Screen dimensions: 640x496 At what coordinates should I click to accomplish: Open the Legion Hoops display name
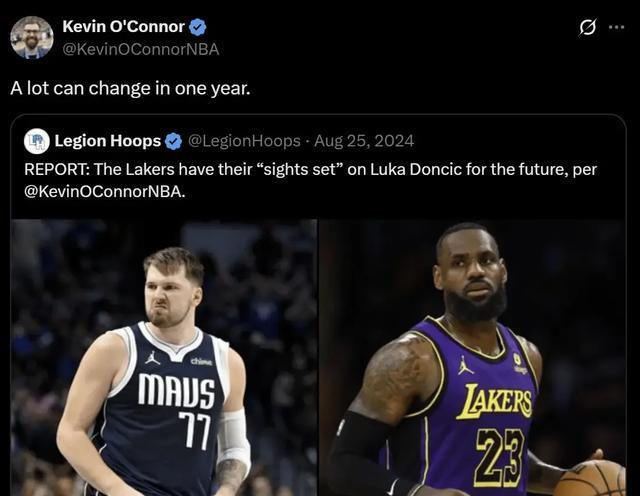[x=108, y=141]
